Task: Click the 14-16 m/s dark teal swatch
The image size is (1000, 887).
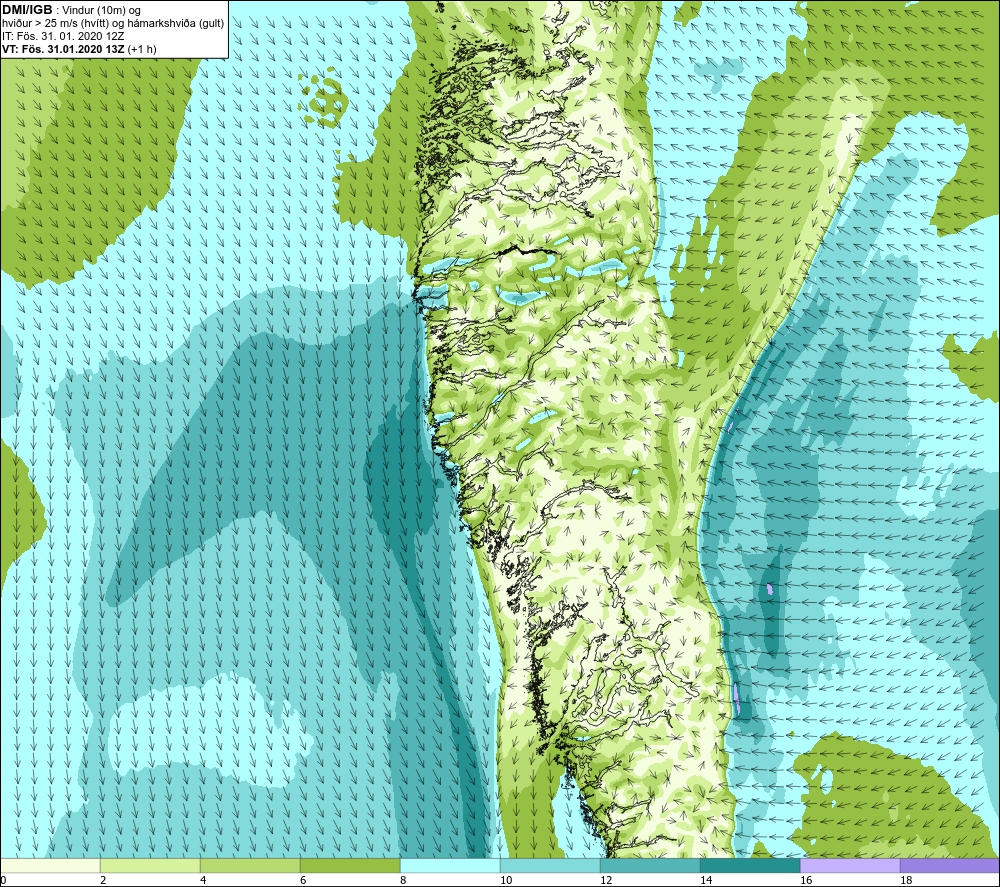Action: coord(750,865)
